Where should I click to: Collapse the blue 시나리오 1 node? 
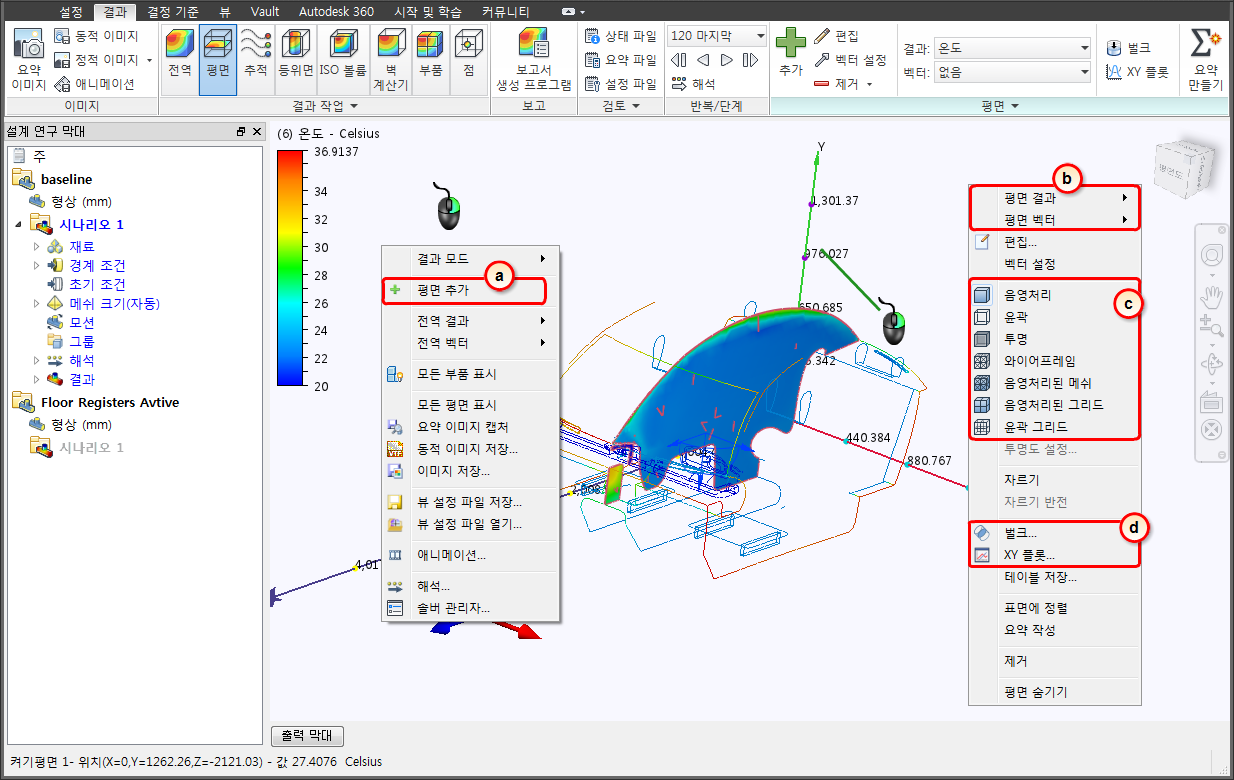click(19, 224)
